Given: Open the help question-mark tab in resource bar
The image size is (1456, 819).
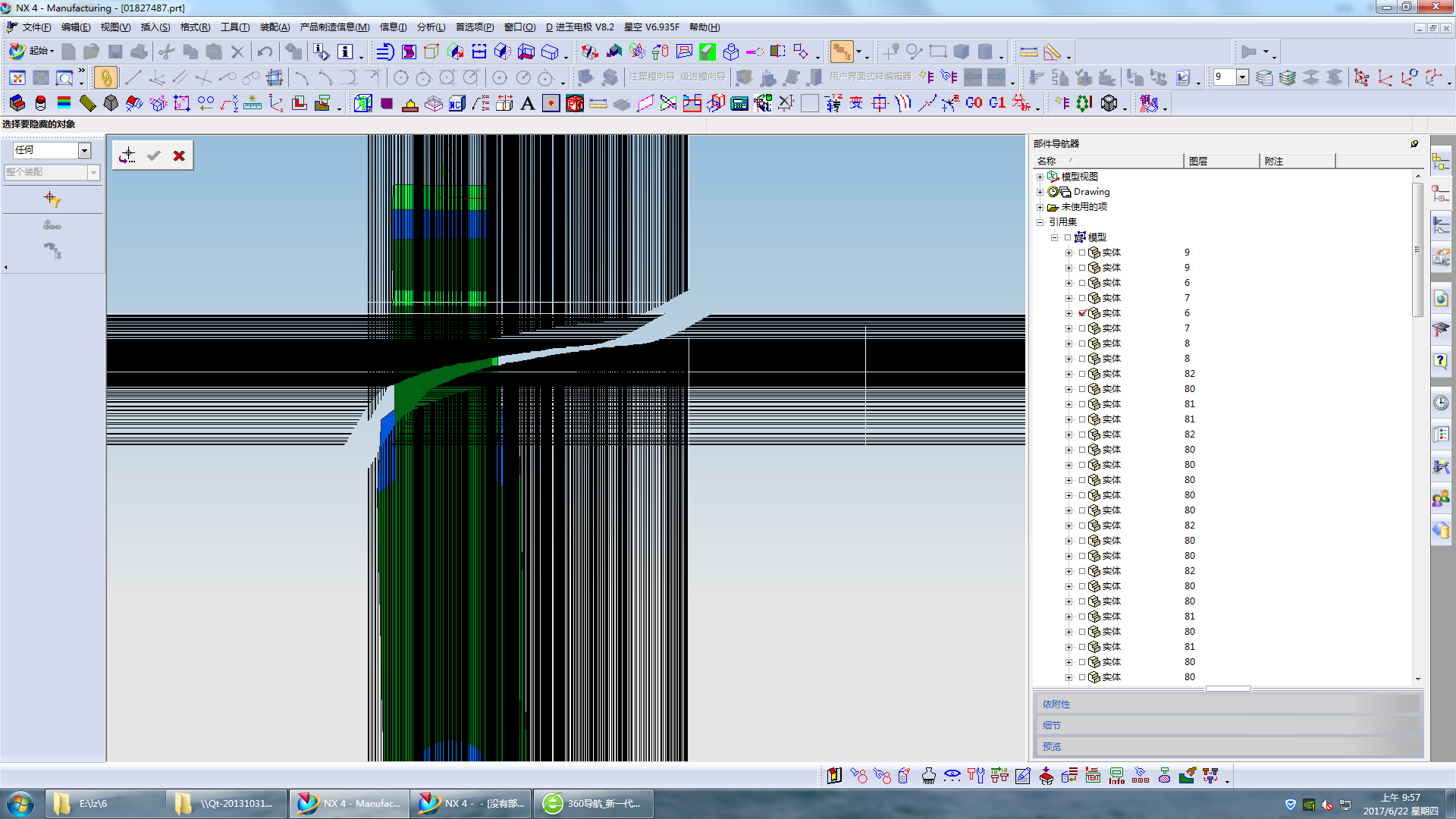Looking at the screenshot, I should (1441, 361).
